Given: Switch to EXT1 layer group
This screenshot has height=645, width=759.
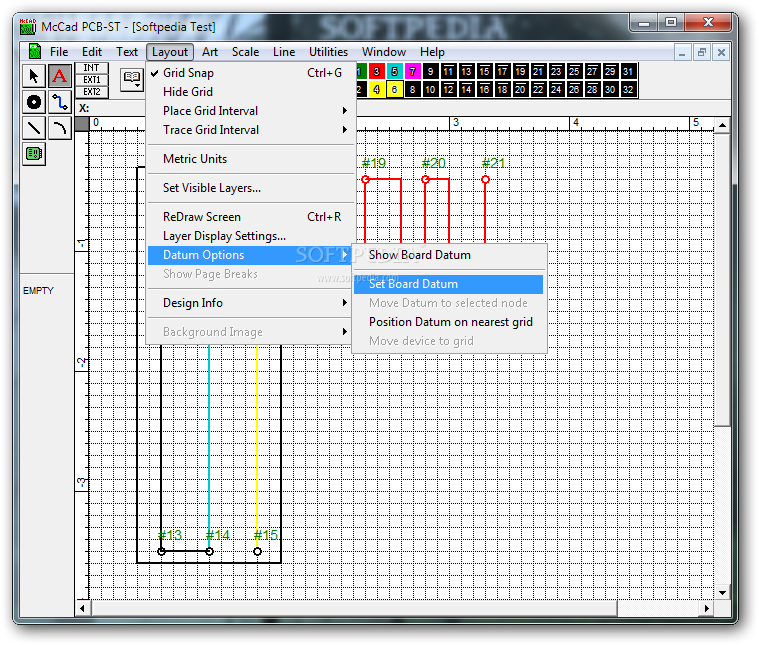Looking at the screenshot, I should [91, 80].
